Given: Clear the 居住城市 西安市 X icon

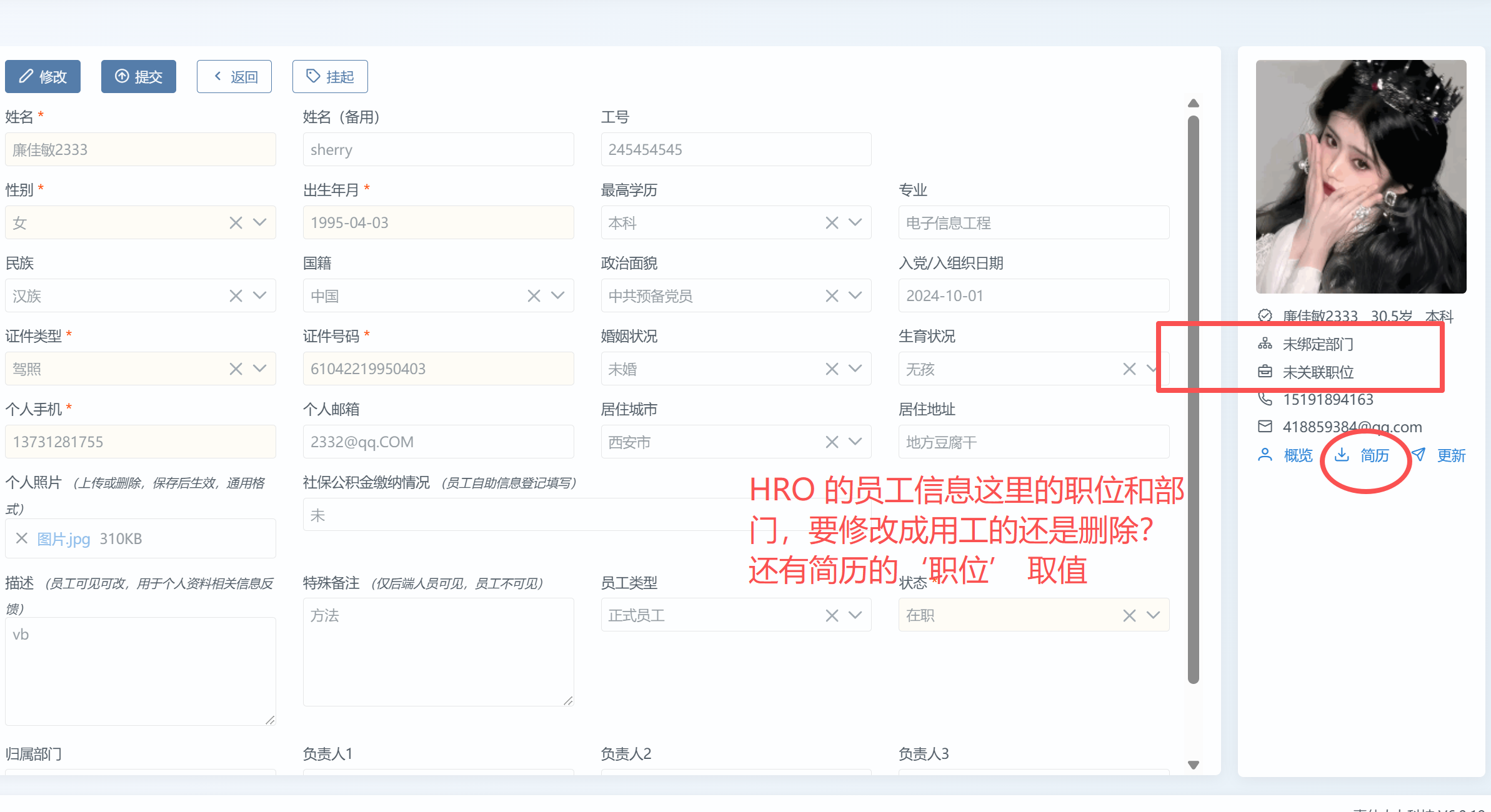Looking at the screenshot, I should (x=832, y=442).
